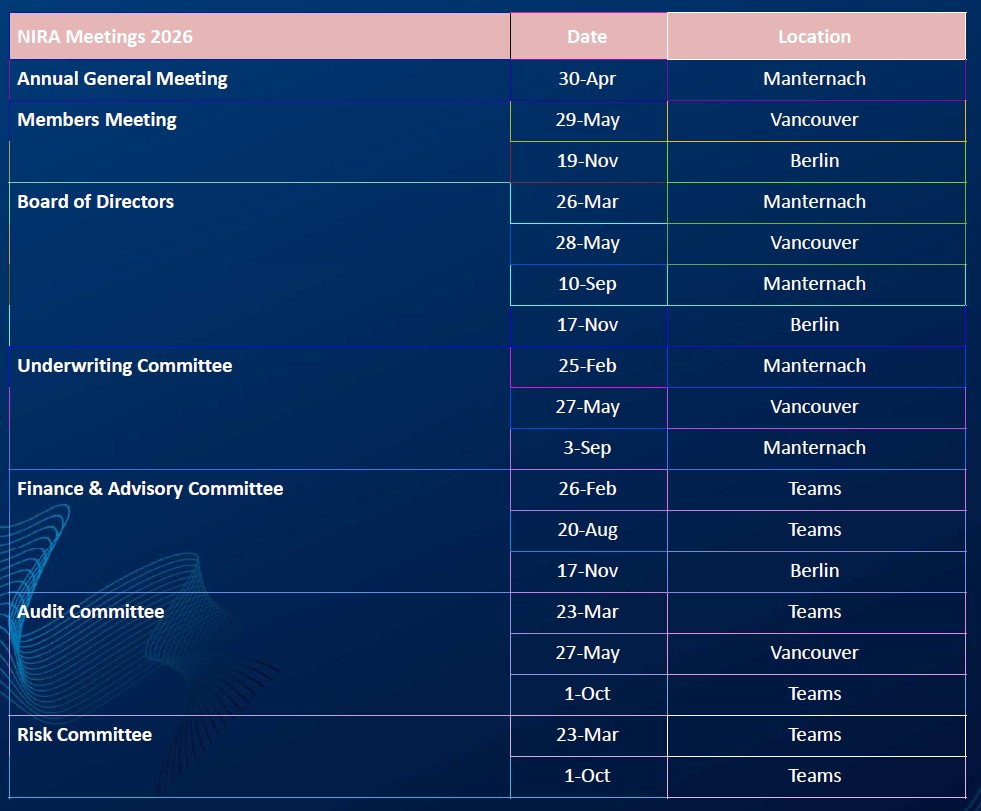The width and height of the screenshot is (981, 811).
Task: Click the Members Meeting row label
Action: pyautogui.click(x=97, y=120)
